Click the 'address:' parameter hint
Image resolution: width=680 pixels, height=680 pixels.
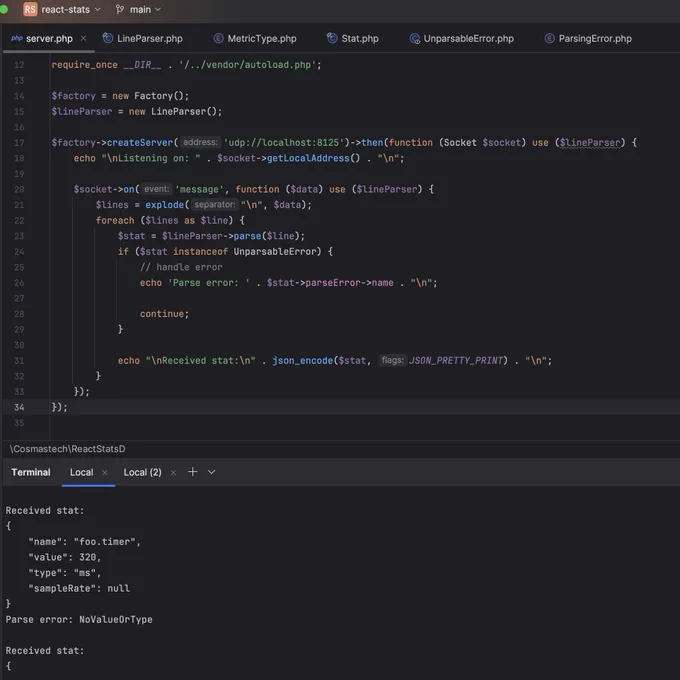click(200, 142)
